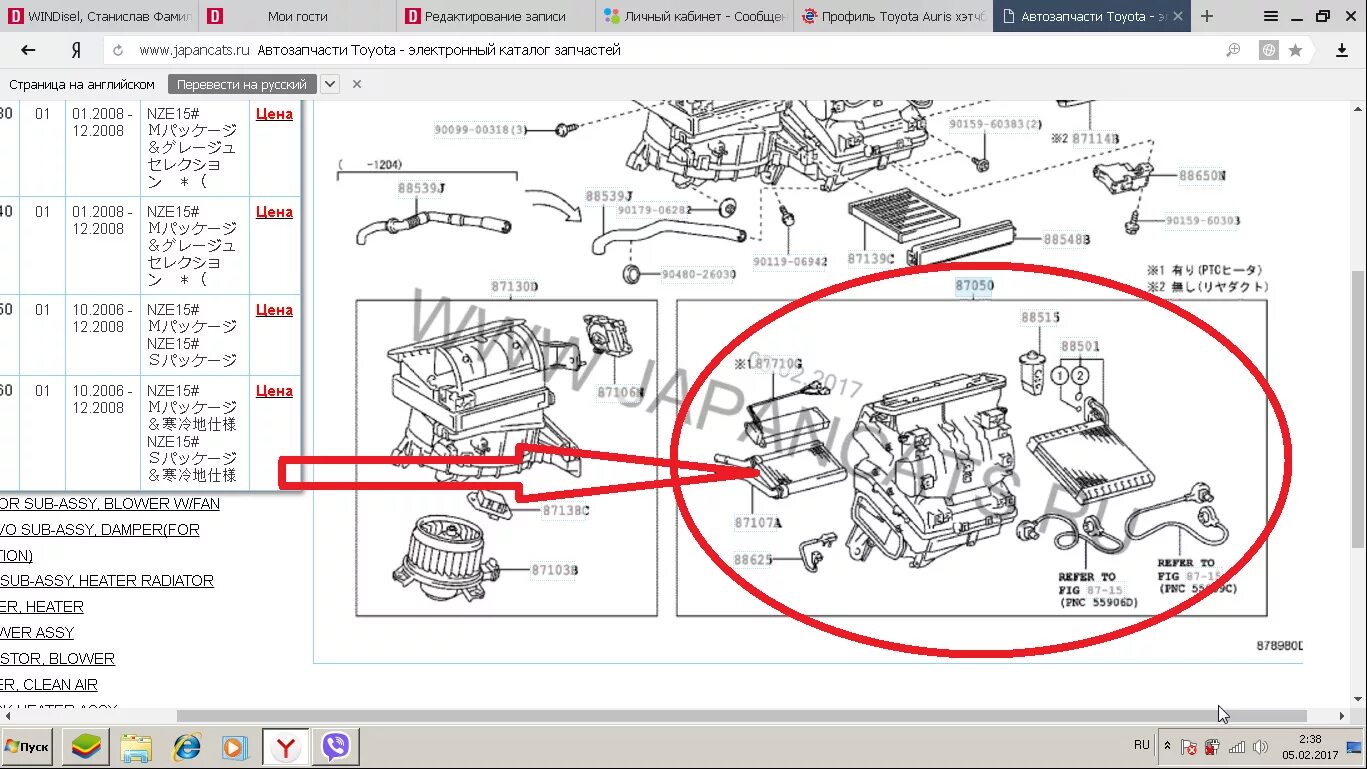Click the horizontal scrollbar right arrow

tap(1342, 716)
